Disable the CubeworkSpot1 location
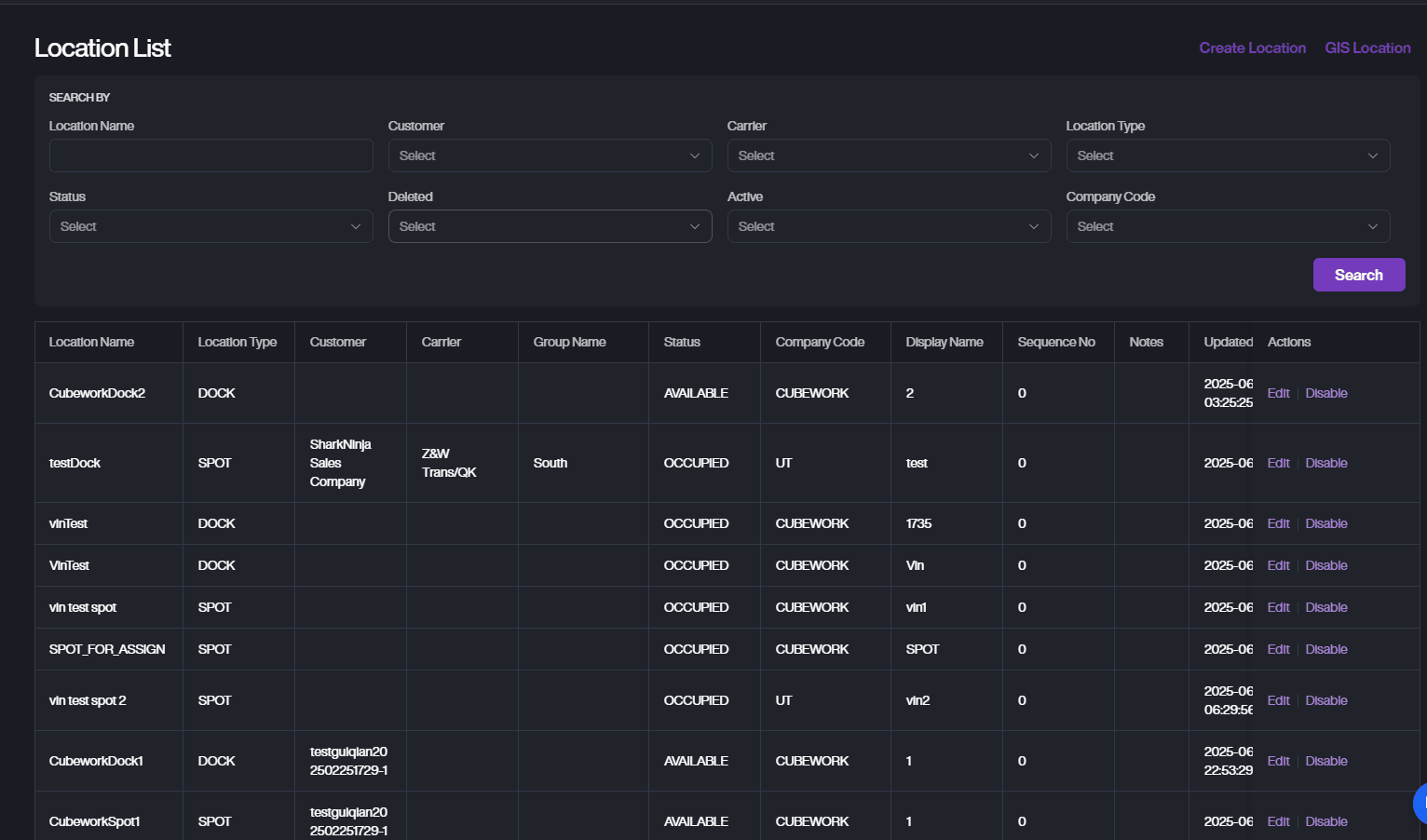The height and width of the screenshot is (840, 1427). click(1326, 821)
